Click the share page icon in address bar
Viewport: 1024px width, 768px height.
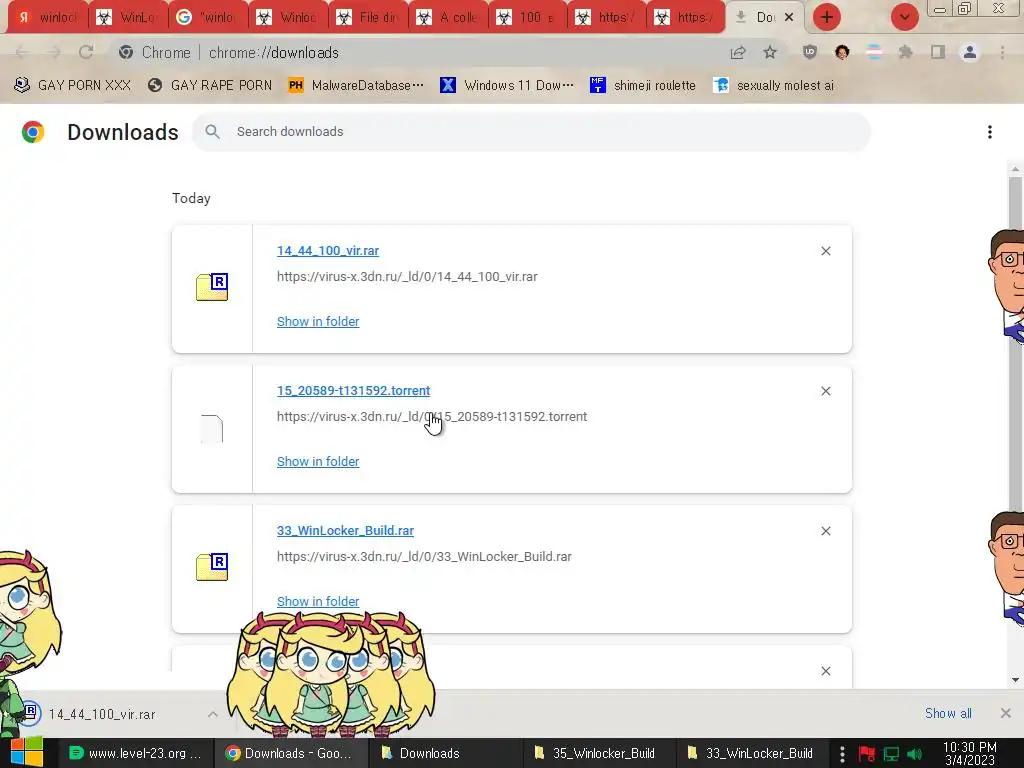point(738,52)
